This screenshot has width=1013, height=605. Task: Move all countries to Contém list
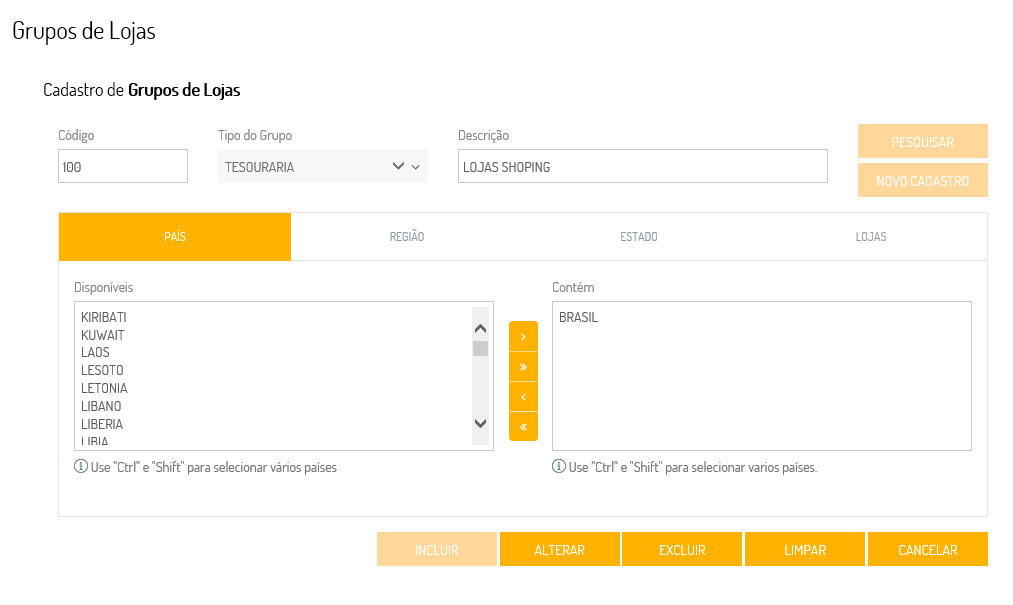523,367
